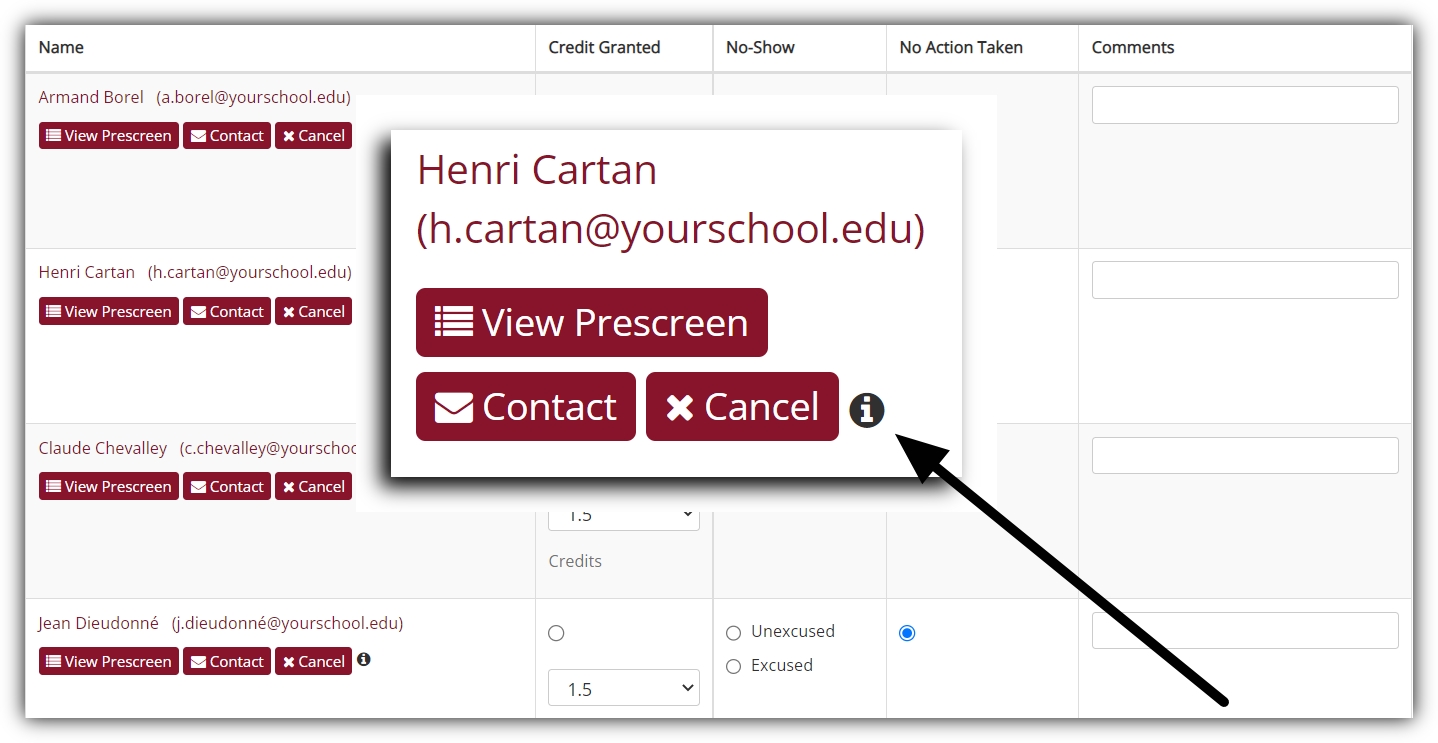Click comments field for Claude Chevalley
1438x743 pixels.
[x=1244, y=456]
